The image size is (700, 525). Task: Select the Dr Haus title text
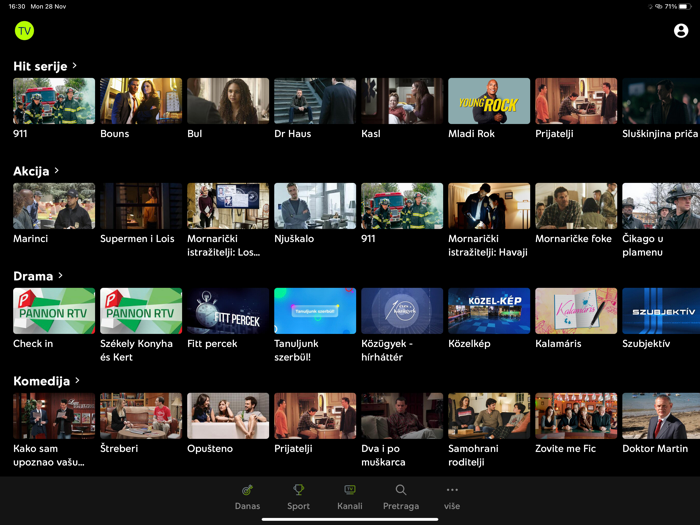pos(293,133)
